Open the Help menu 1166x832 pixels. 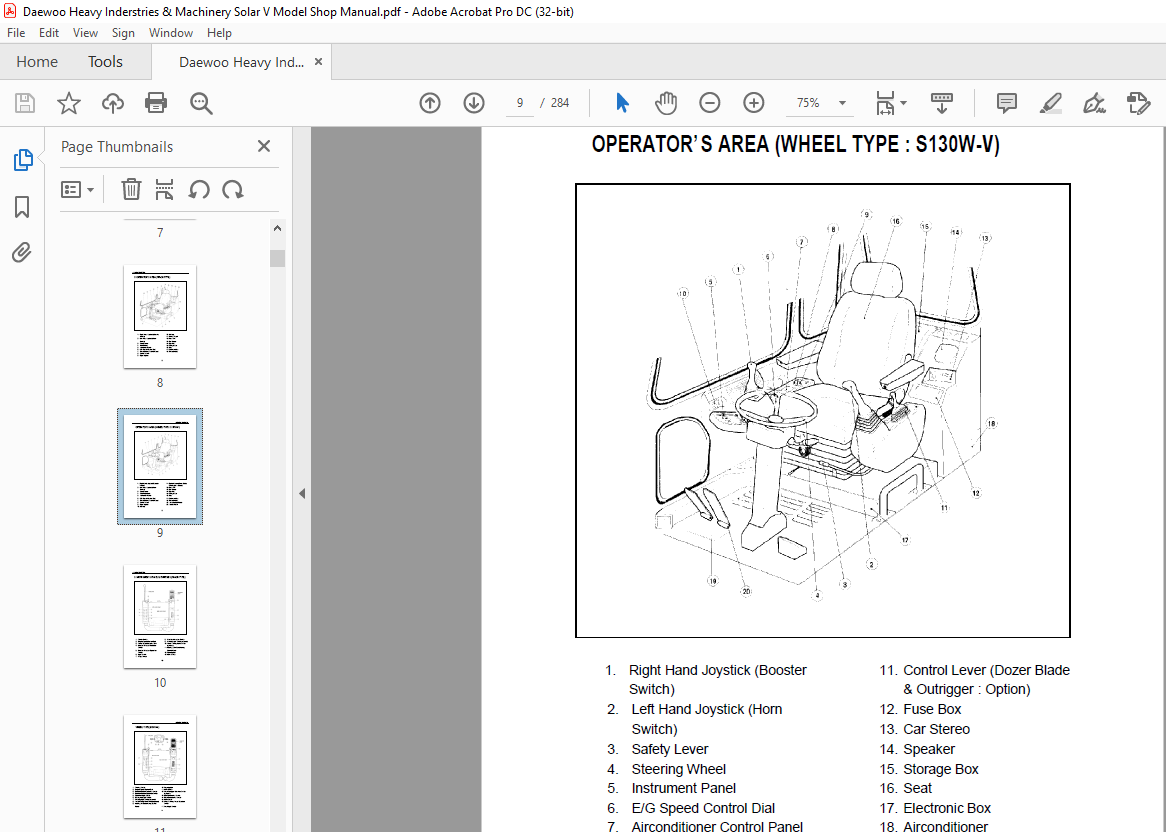pos(219,33)
